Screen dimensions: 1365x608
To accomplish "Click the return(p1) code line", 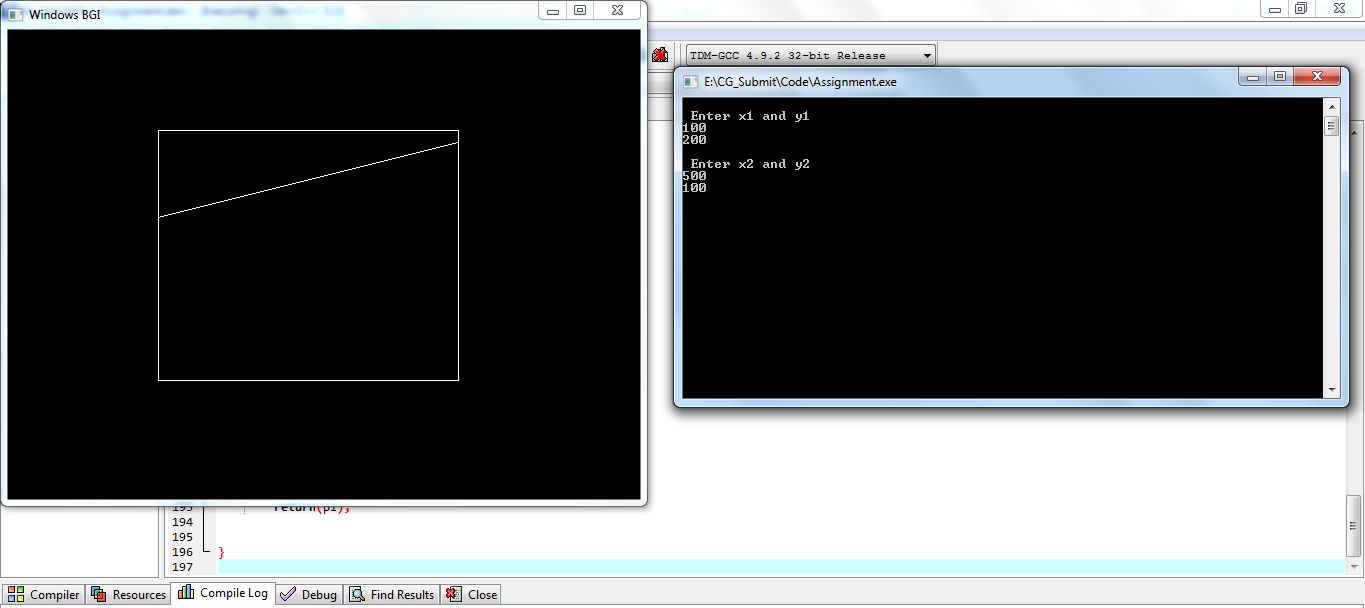I will [311, 507].
